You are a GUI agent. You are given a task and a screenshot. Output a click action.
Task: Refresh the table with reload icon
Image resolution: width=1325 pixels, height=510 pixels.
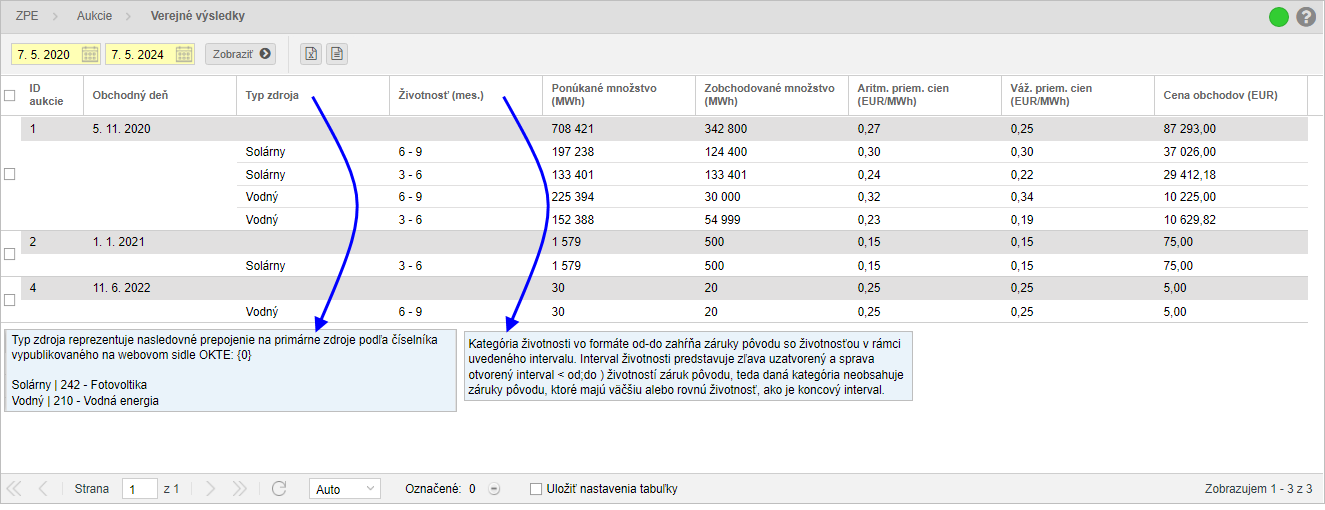click(279, 489)
